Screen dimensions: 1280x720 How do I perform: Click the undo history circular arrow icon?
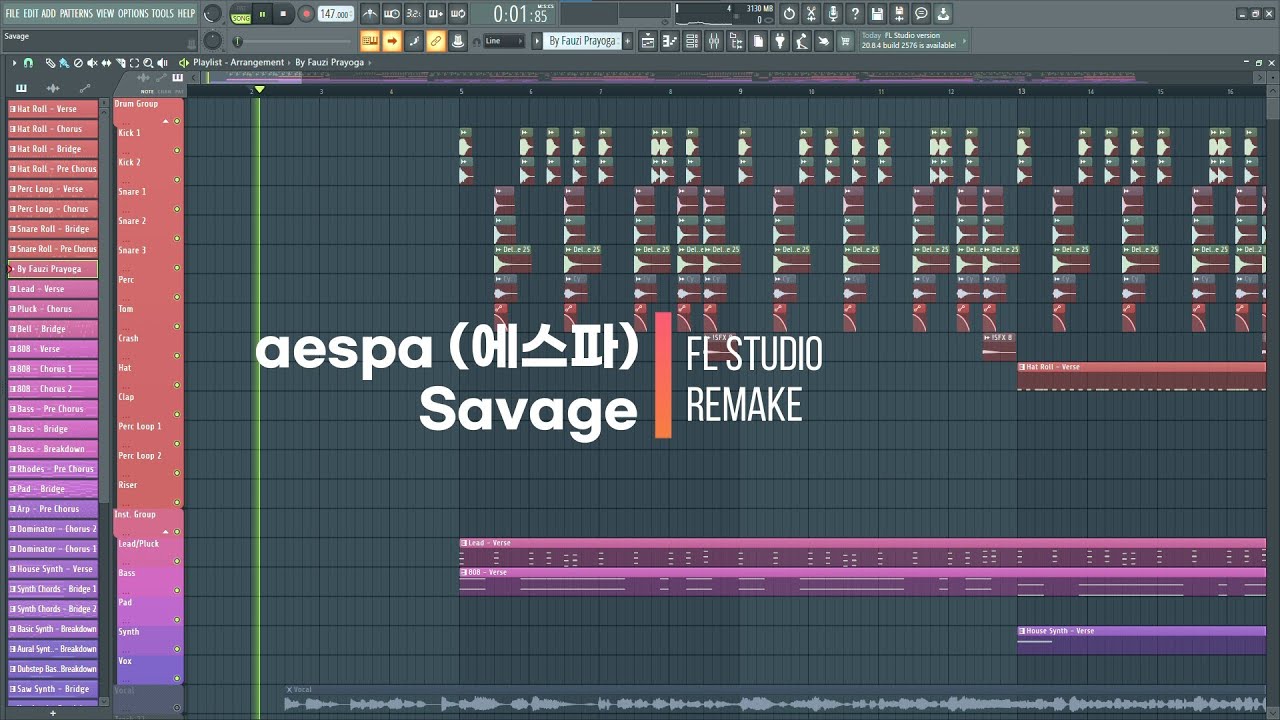(789, 14)
